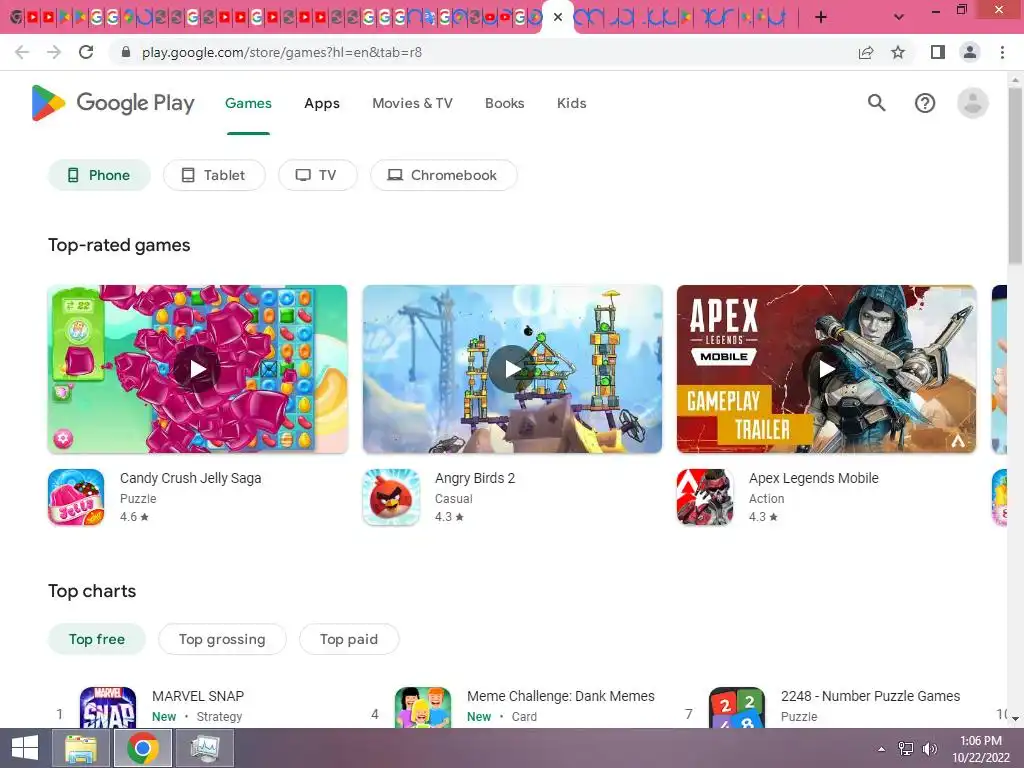This screenshot has width=1024, height=768.
Task: Open the Candy Crush Jelly Saga title link
Action: pyautogui.click(x=191, y=478)
